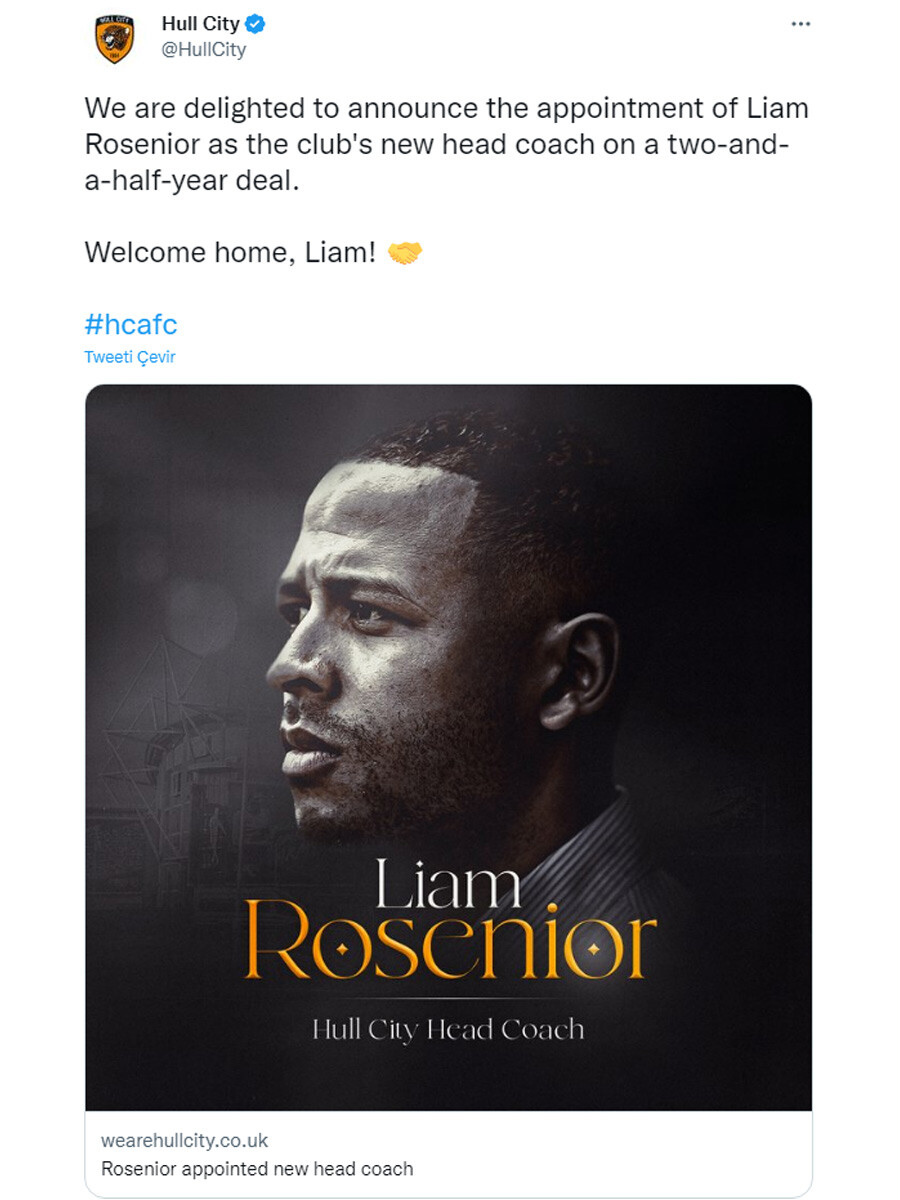Click the Tweeti Çevir translate link
Image resolution: width=900 pixels, height=1200 pixels.
point(130,357)
